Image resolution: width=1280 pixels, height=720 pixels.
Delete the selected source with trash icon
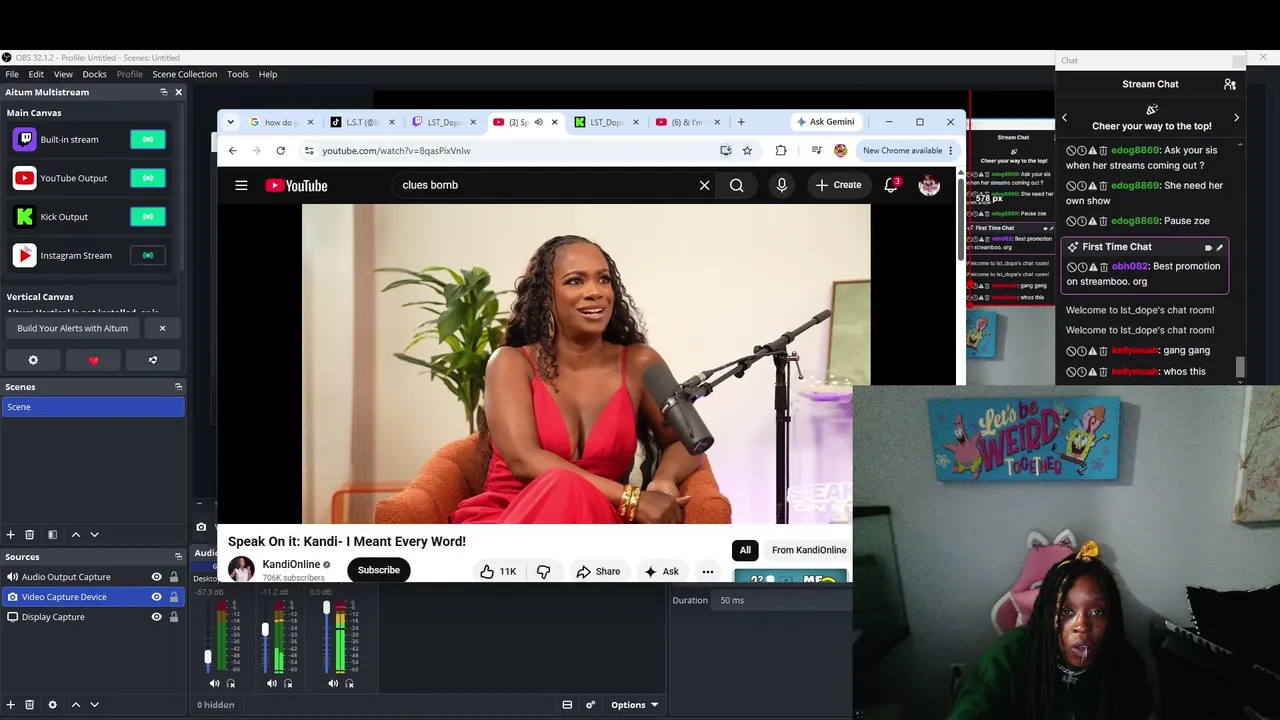(x=29, y=705)
